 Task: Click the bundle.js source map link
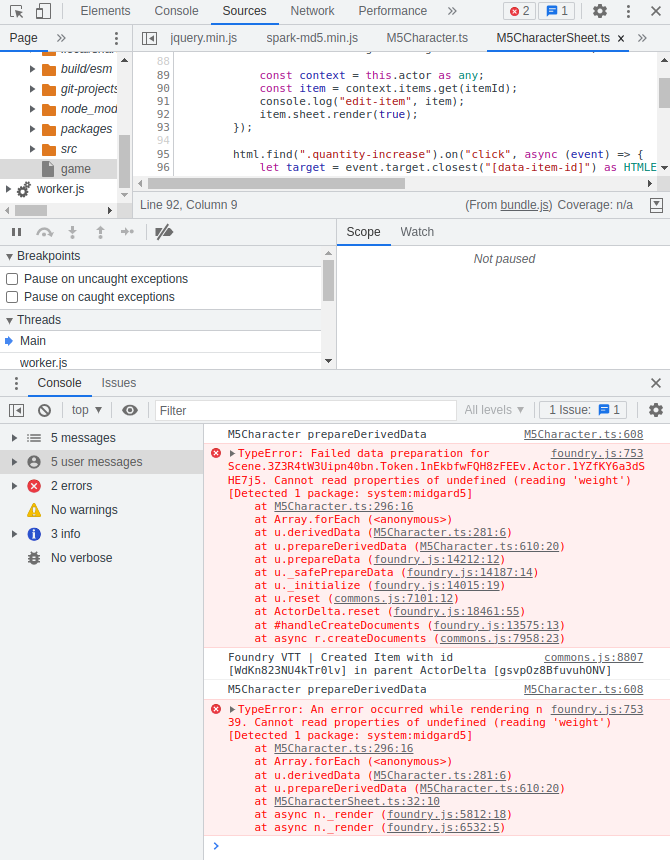coord(526,205)
